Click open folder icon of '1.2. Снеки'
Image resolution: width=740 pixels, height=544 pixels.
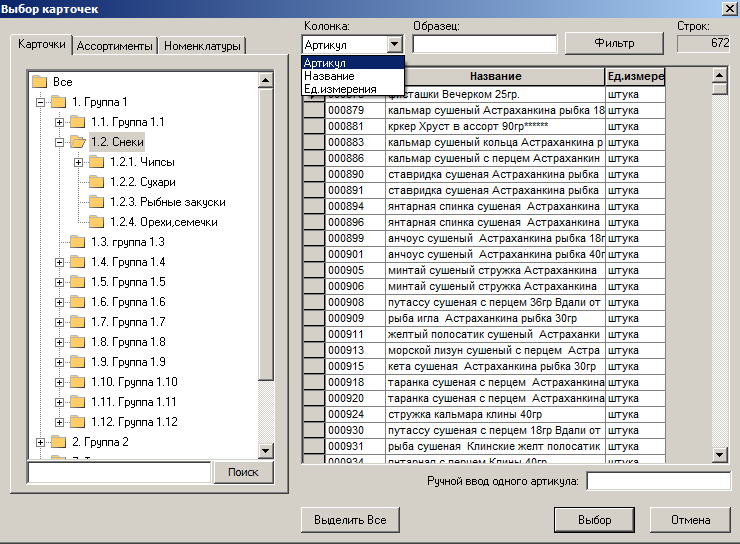click(77, 142)
